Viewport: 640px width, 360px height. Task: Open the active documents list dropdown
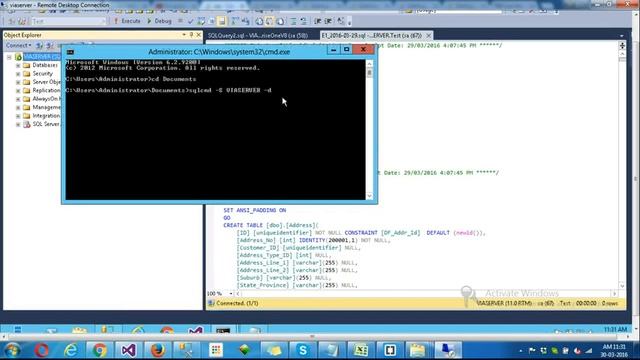click(x=621, y=36)
